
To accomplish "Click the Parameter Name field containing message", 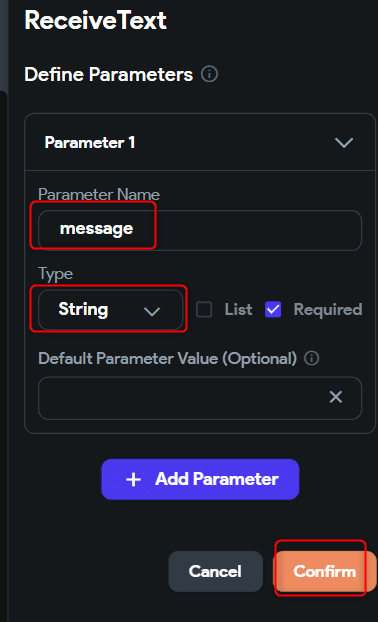I will (200, 230).
